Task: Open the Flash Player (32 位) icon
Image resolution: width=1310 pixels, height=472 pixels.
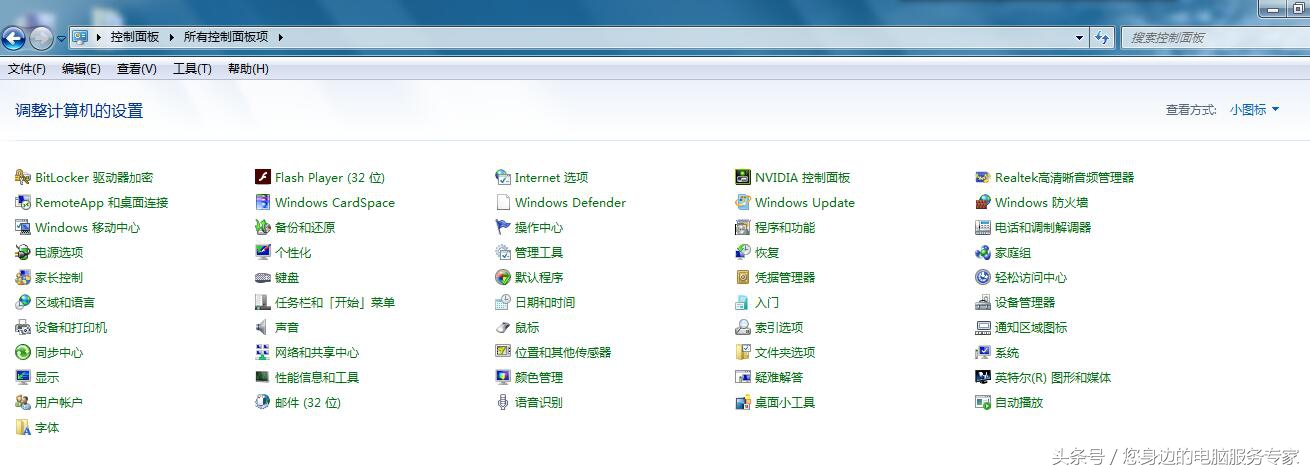Action: click(263, 177)
